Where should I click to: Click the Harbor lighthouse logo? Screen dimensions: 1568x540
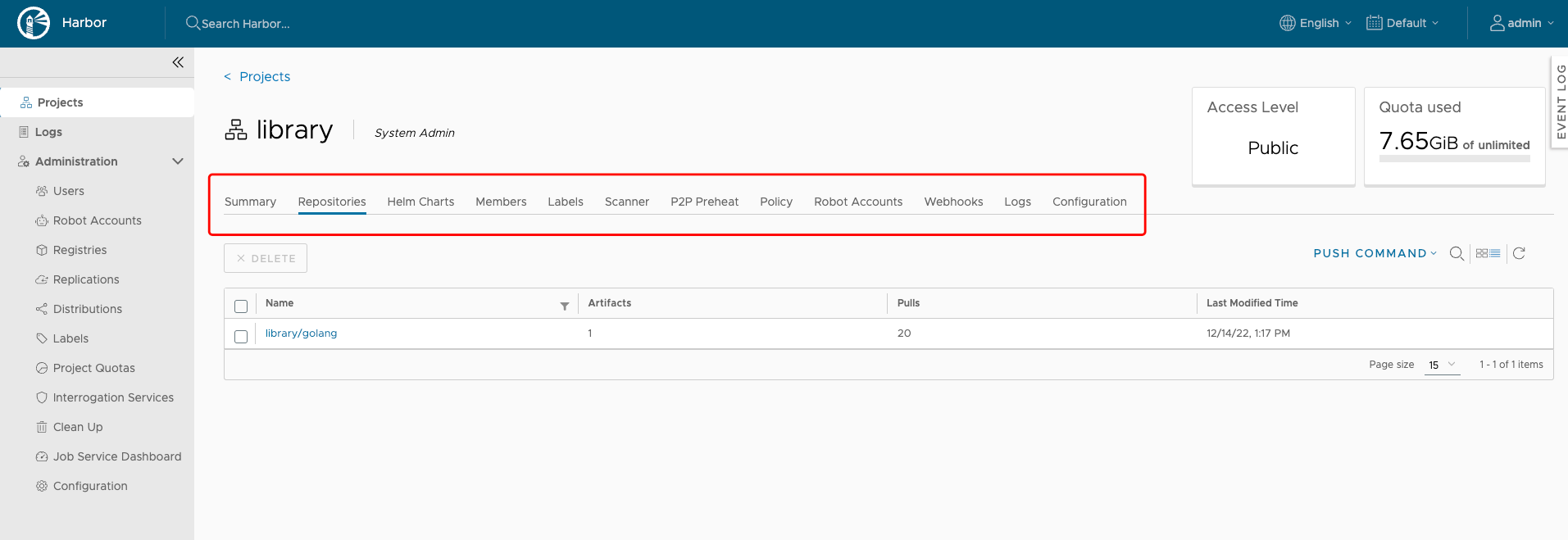point(34,23)
